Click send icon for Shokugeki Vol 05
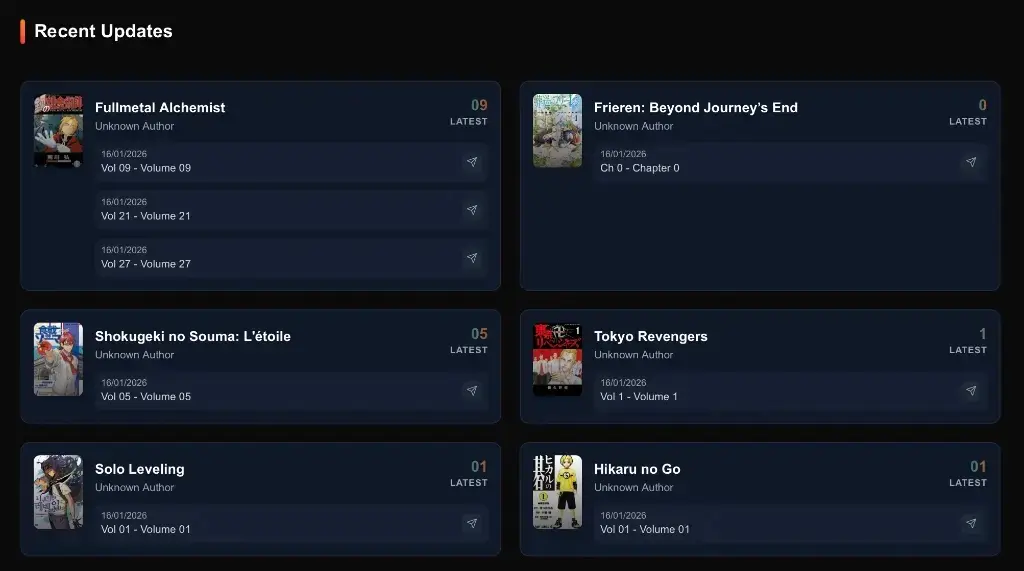This screenshot has width=1024, height=571. 472,390
